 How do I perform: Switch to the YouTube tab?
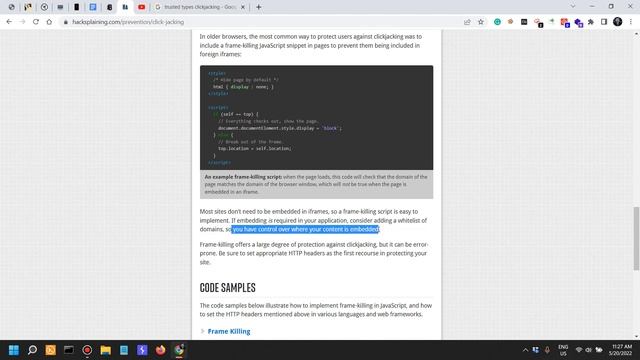pos(141,7)
